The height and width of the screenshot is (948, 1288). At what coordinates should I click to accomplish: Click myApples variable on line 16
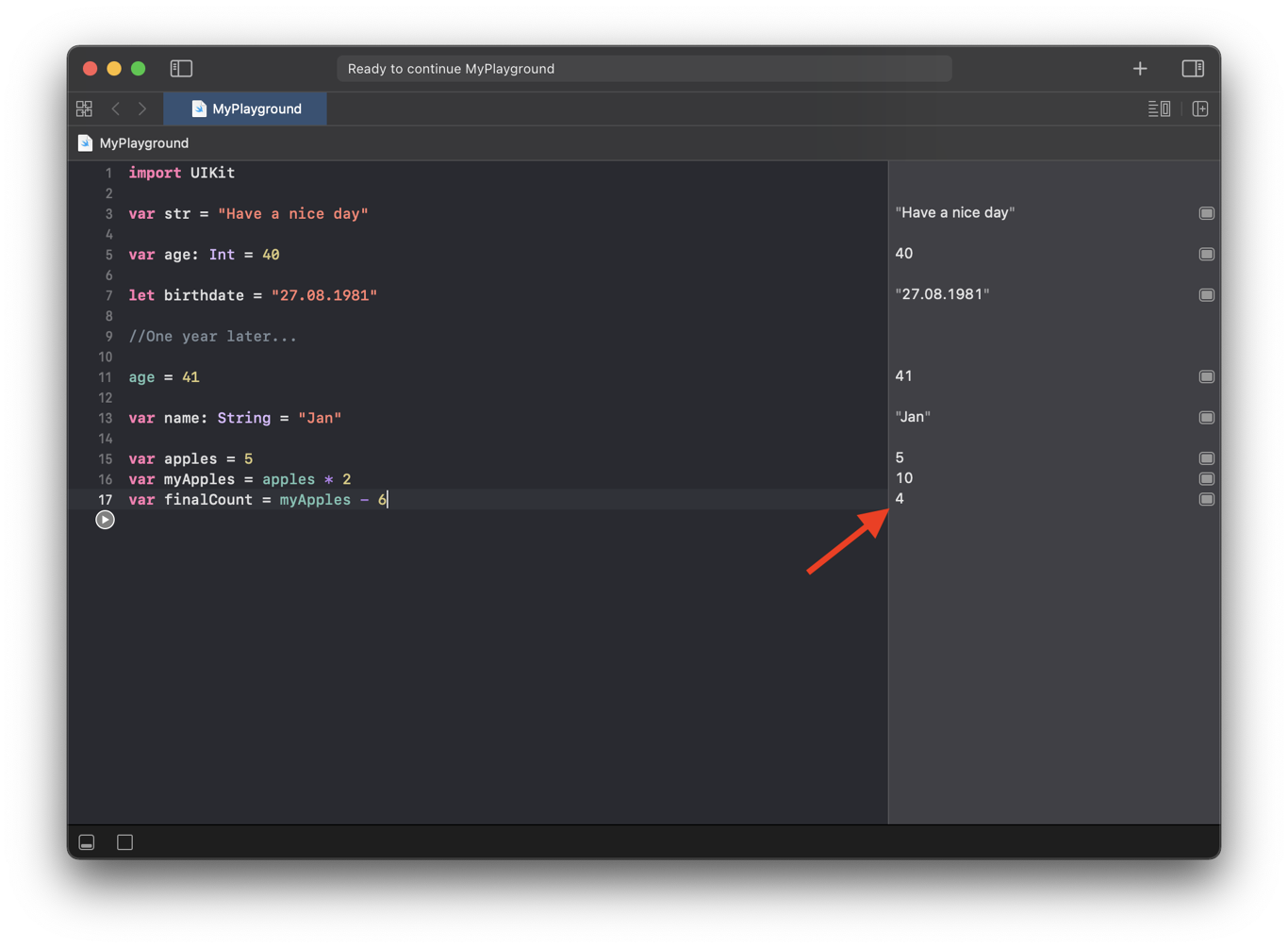click(x=199, y=479)
